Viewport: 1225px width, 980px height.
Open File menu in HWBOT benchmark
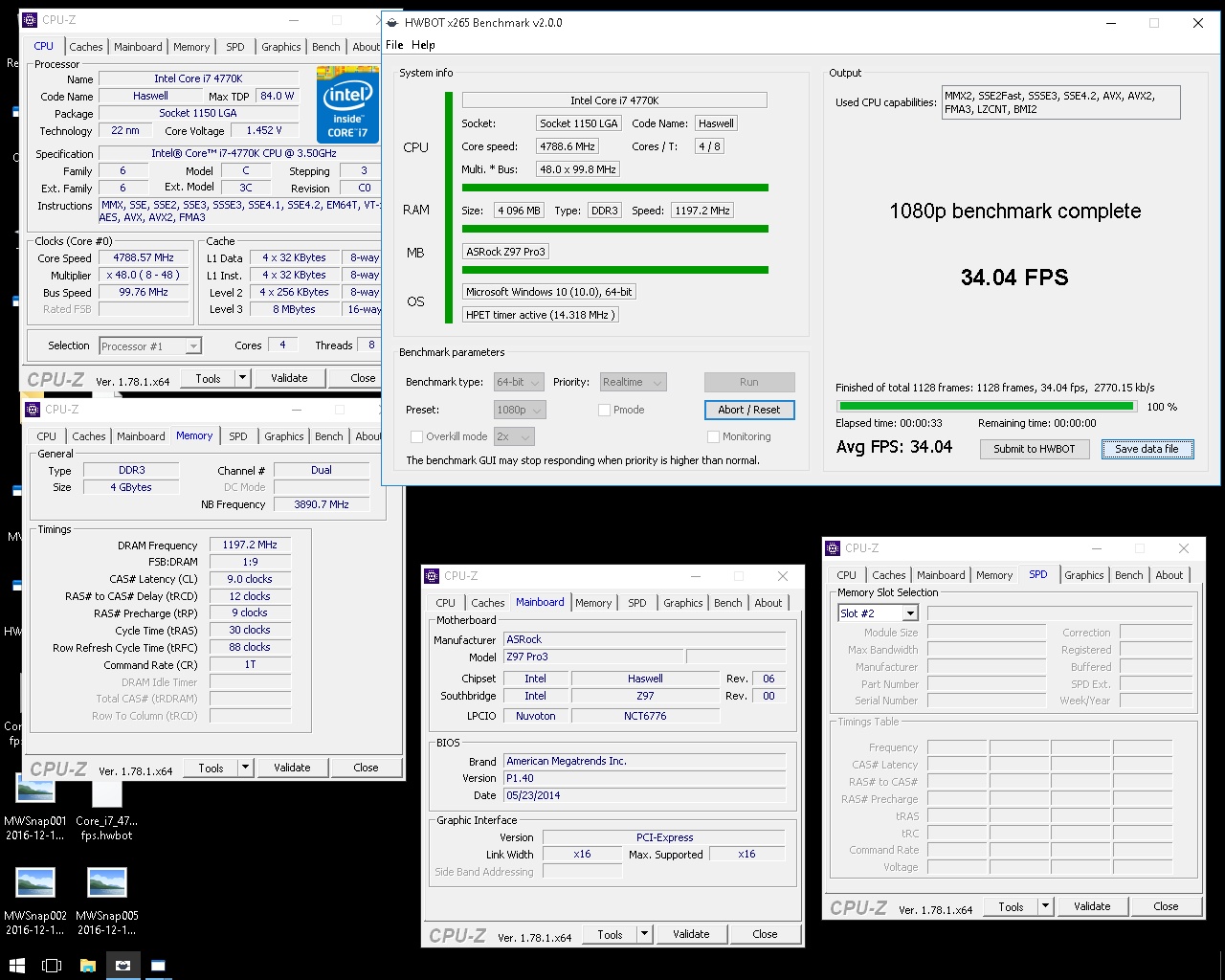394,45
